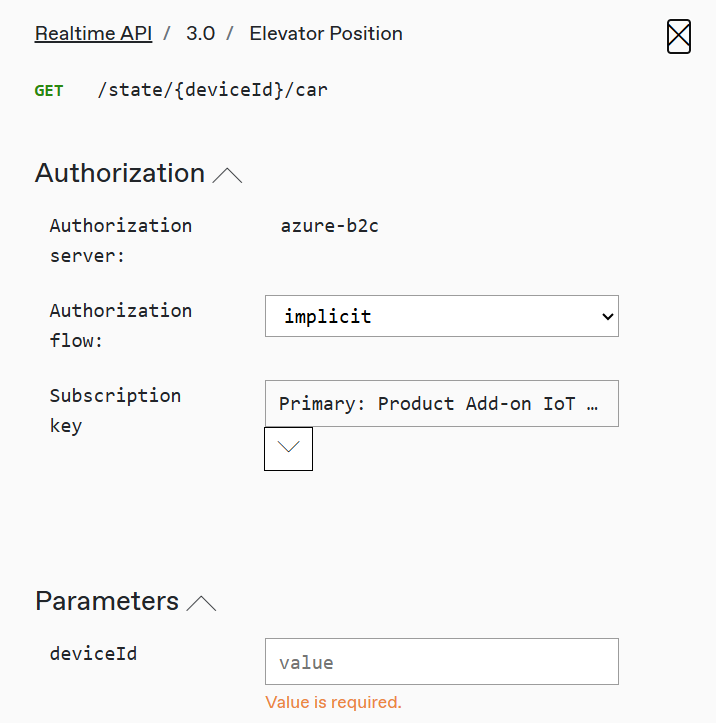This screenshot has height=723, width=716.
Task: Click the Subscription key field
Action: (441, 404)
